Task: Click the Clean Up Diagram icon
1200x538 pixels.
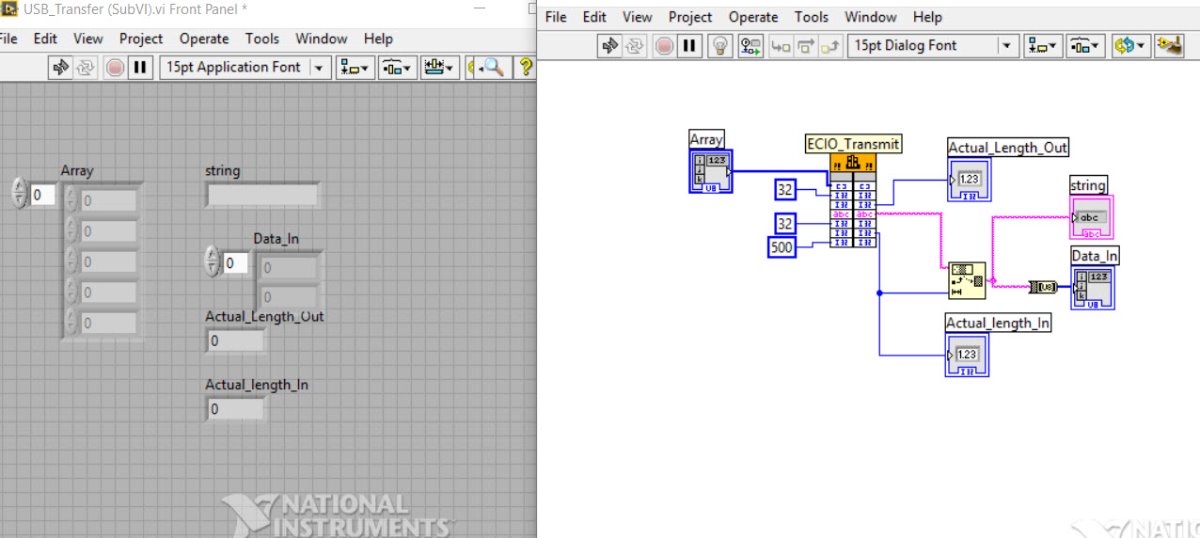Action: [x=1168, y=45]
